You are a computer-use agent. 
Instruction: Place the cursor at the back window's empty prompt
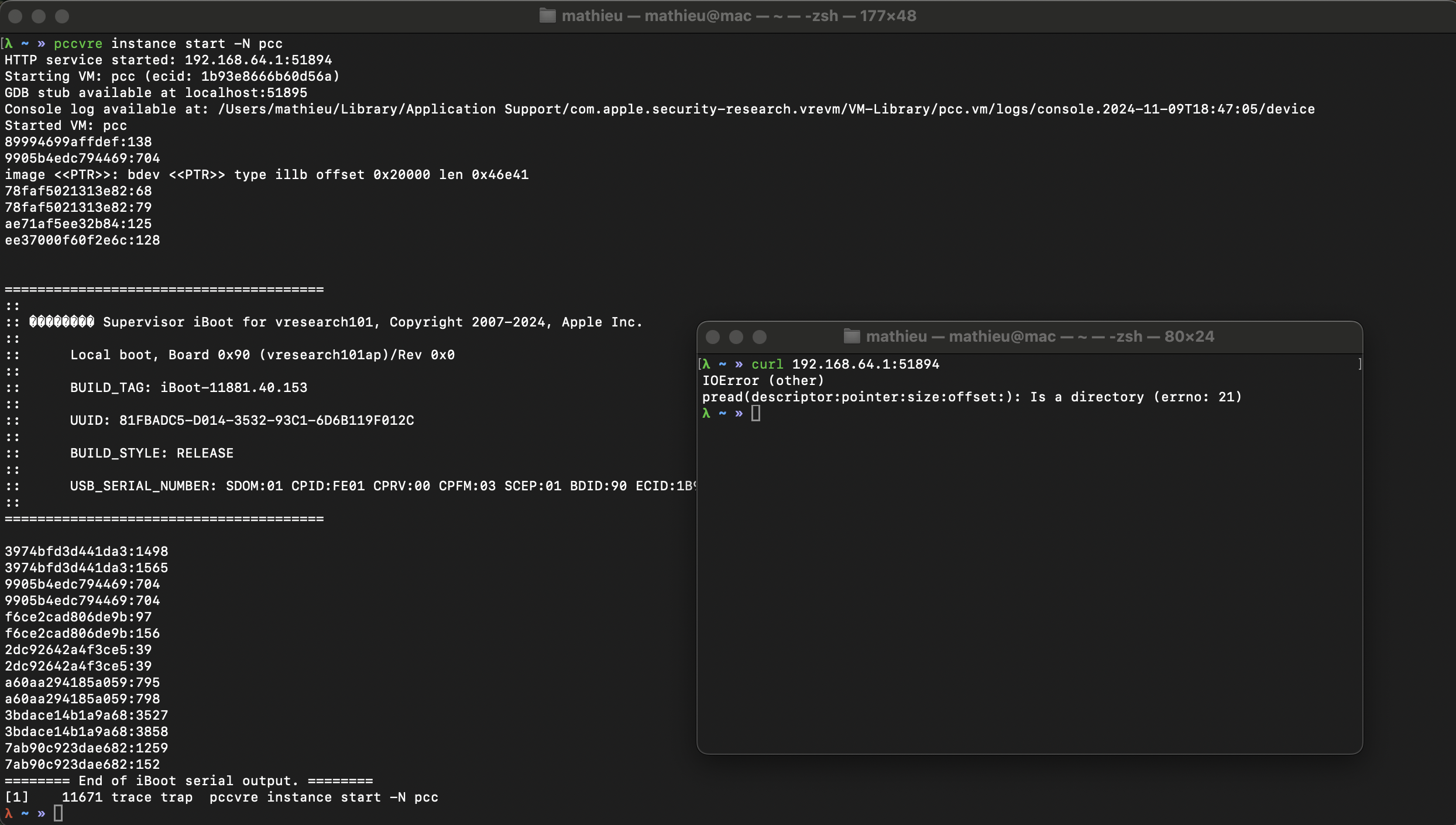pyautogui.click(x=59, y=813)
